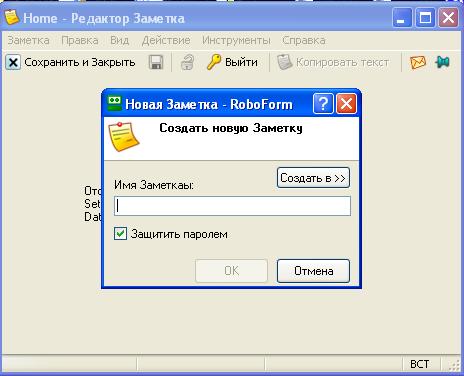Click the green pin icon in the toolbar
464x376 pixels.
point(442,62)
